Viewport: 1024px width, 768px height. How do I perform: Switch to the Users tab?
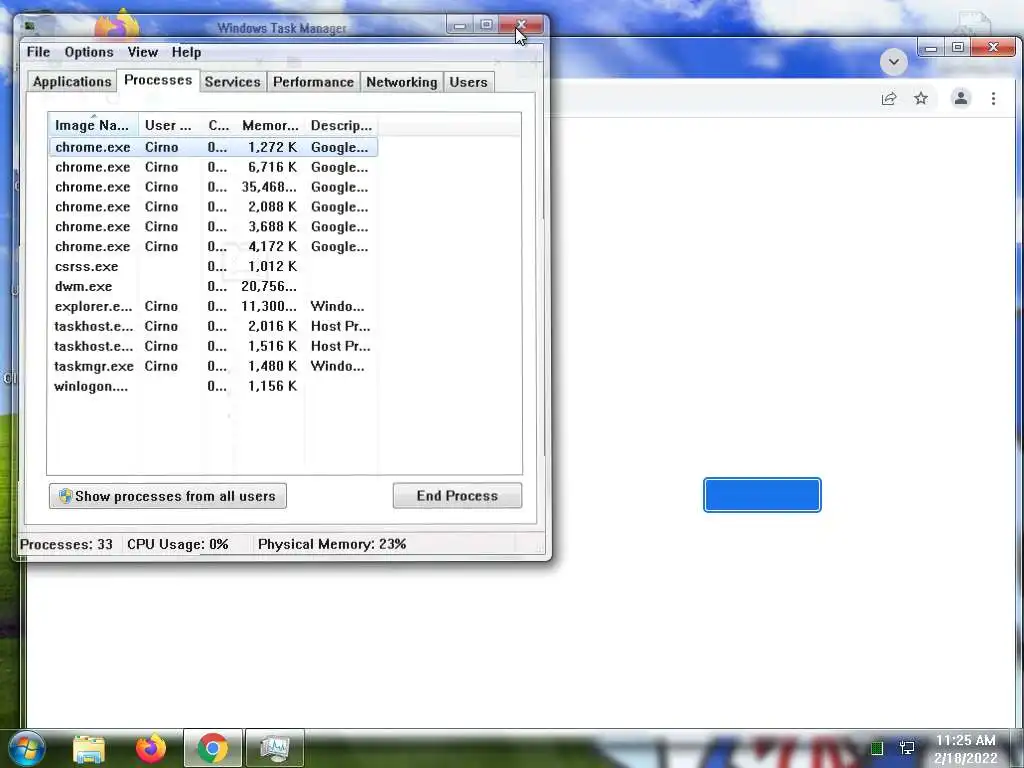468,82
